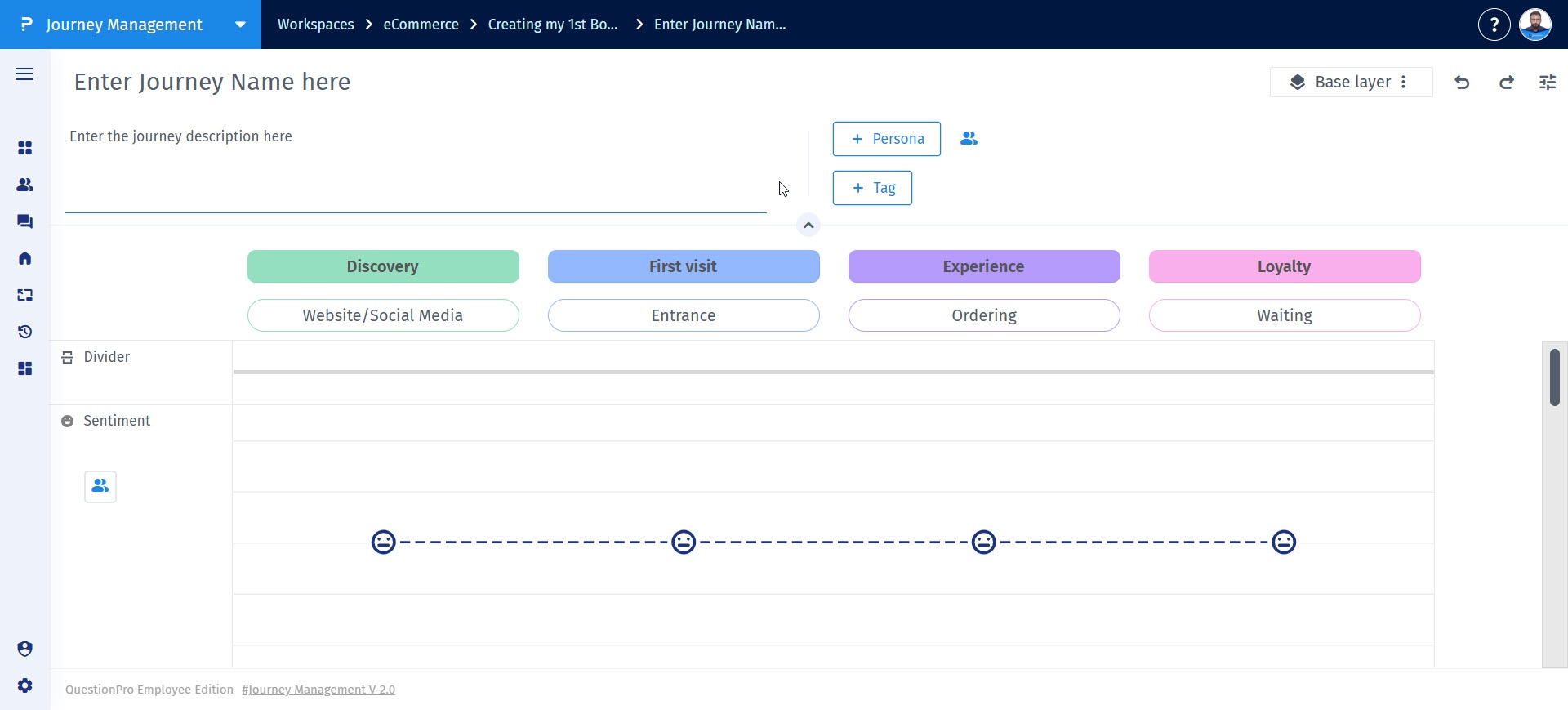
Task: Open the Enter Journey Nam... breadcrumb
Action: point(720,25)
